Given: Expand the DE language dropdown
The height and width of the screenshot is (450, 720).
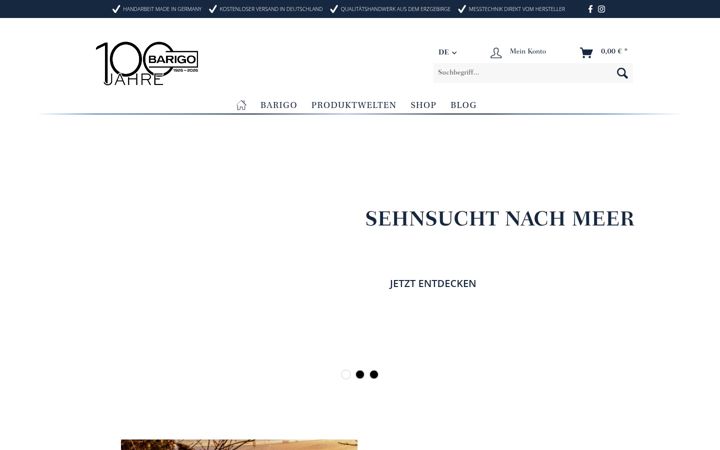Looking at the screenshot, I should point(447,52).
